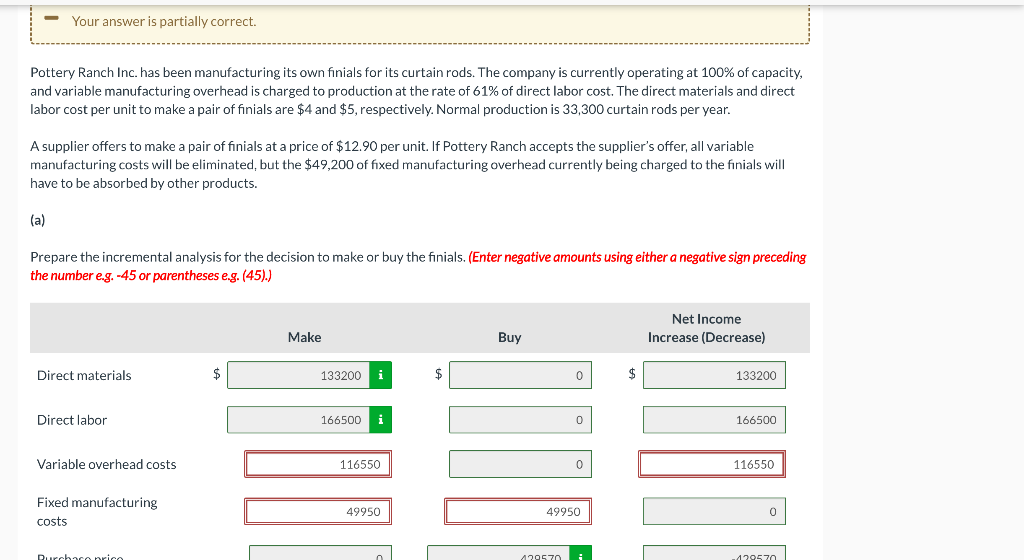Click the info icon beside Direct labor Make

click(x=380, y=420)
